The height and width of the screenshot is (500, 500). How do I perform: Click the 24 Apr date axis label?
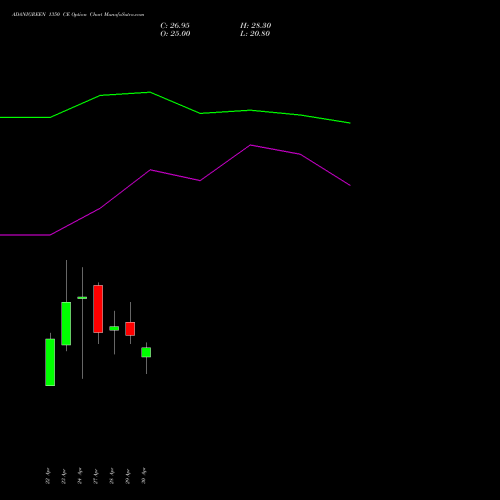80,476
